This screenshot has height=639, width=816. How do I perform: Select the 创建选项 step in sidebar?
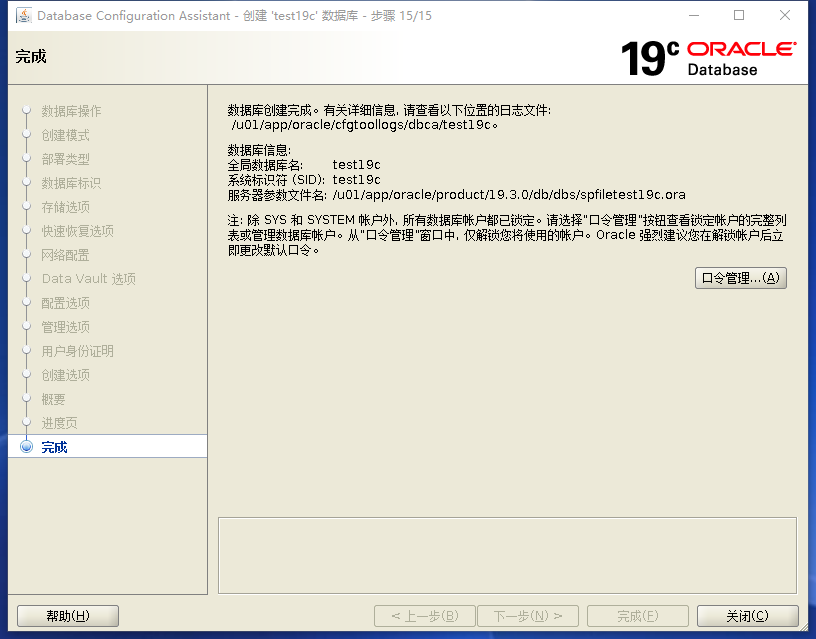pyautogui.click(x=66, y=375)
